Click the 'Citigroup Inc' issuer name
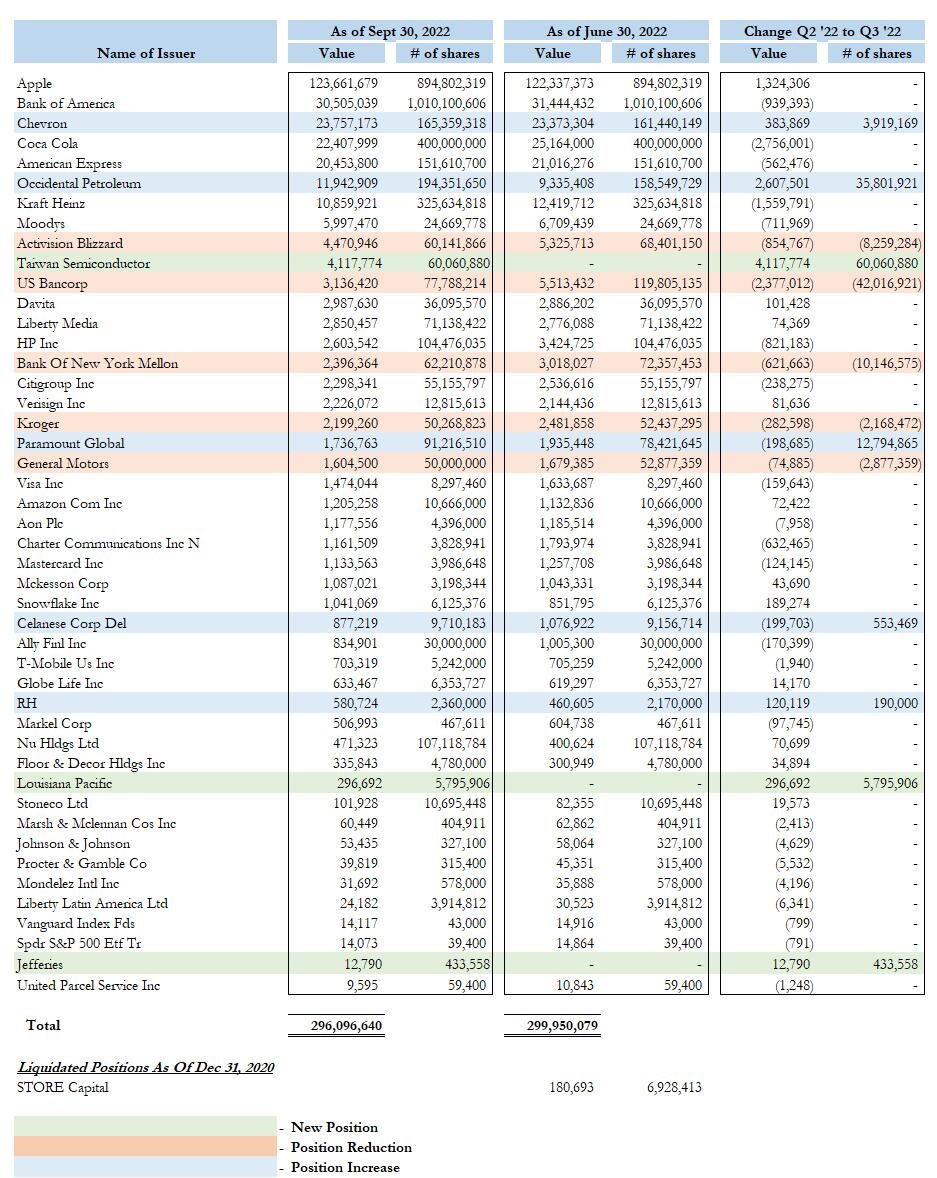This screenshot has width=937, height=1178. 56,384
